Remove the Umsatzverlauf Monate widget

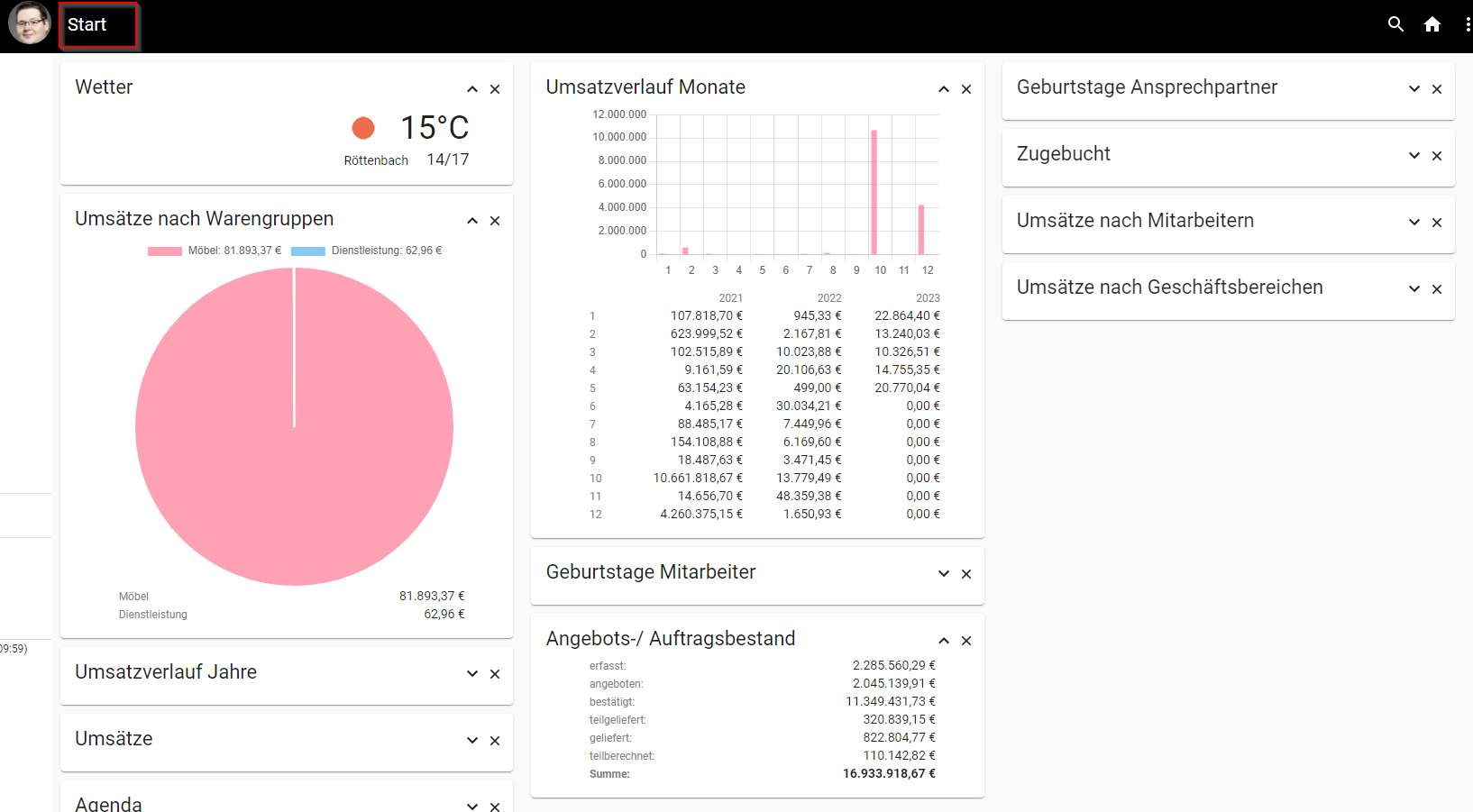[x=966, y=89]
